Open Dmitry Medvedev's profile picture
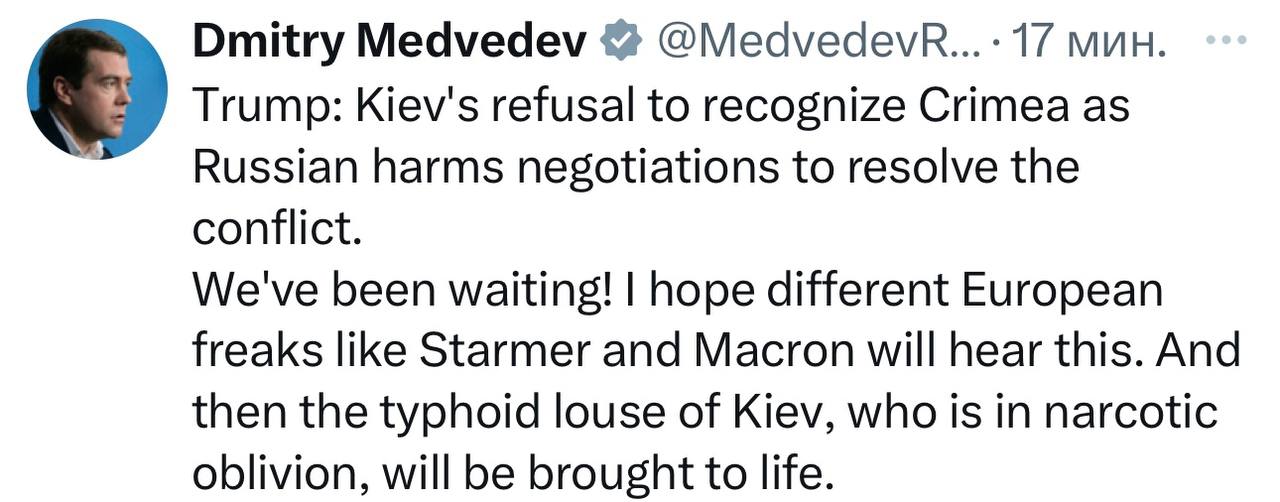Image resolution: width=1280 pixels, height=502 pixels. coord(97,88)
